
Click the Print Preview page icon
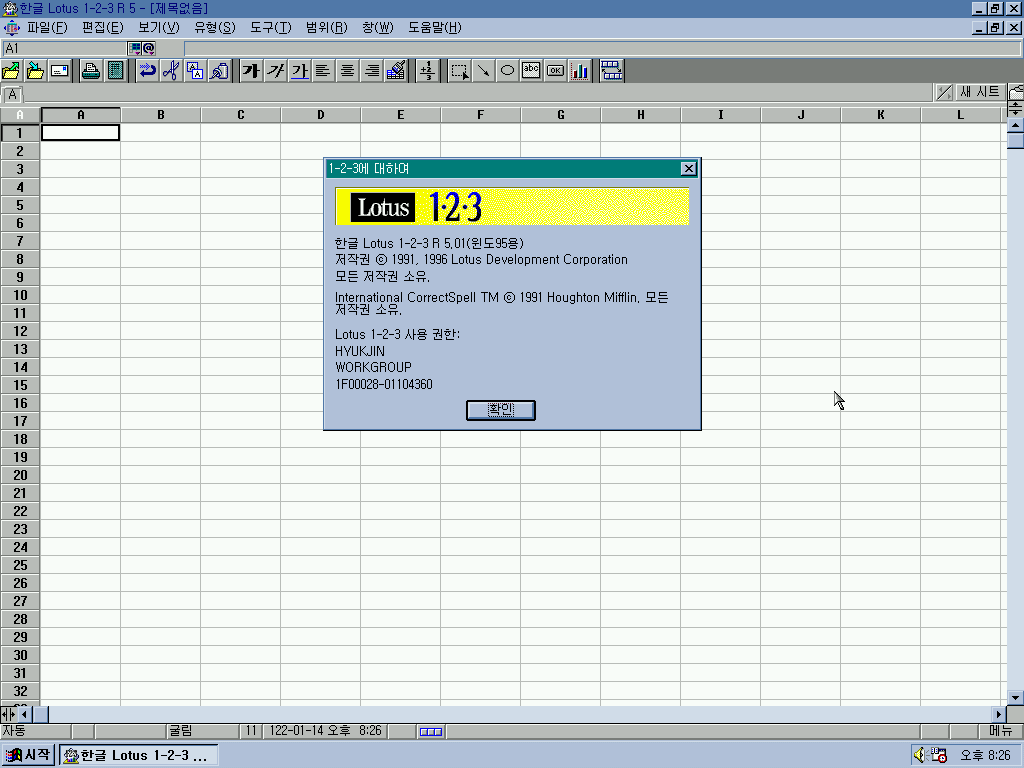pyautogui.click(x=116, y=71)
